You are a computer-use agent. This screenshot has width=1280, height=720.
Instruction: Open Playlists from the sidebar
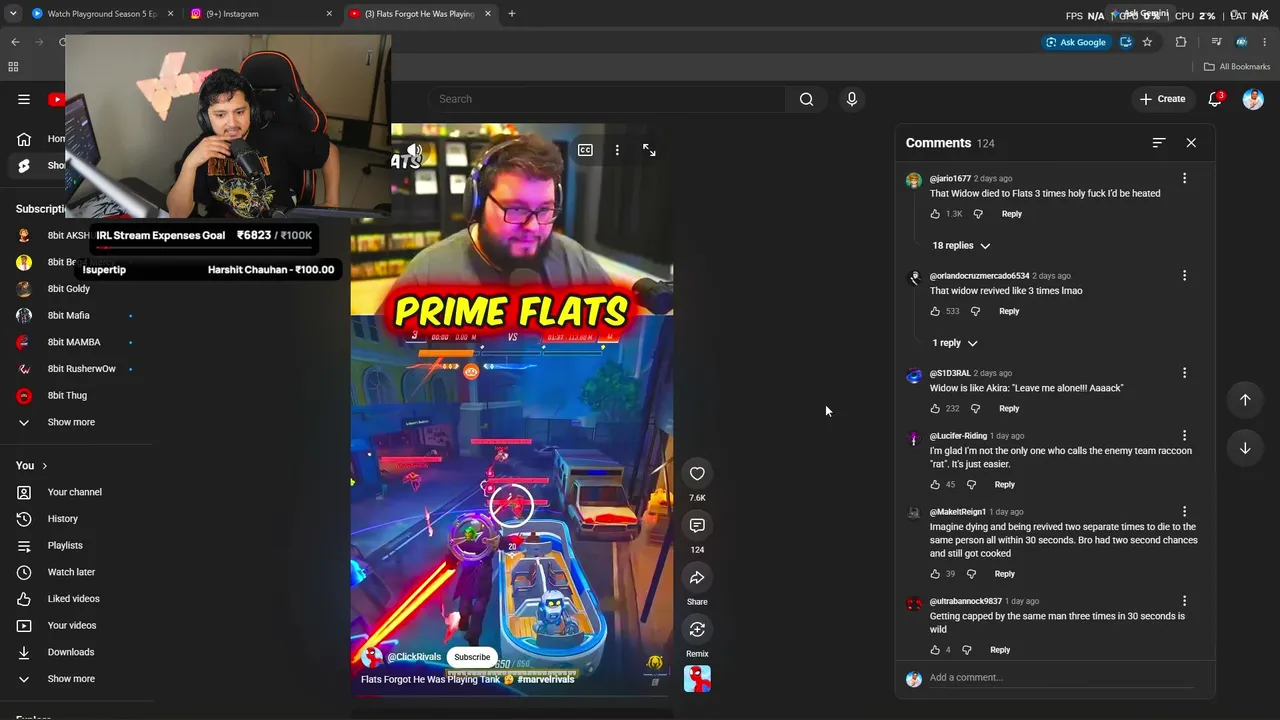(x=65, y=545)
